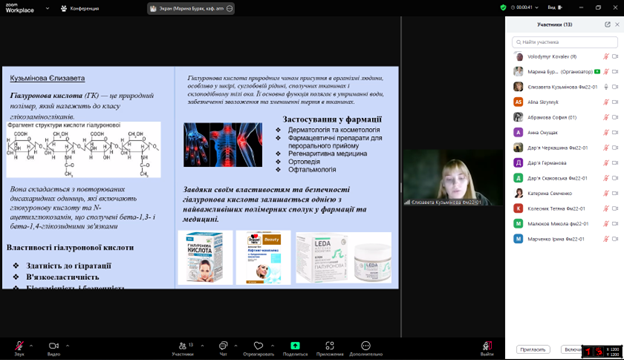Click muted mic icon for Колесник Тетяна
The width and height of the screenshot is (624, 360).
tap(606, 208)
